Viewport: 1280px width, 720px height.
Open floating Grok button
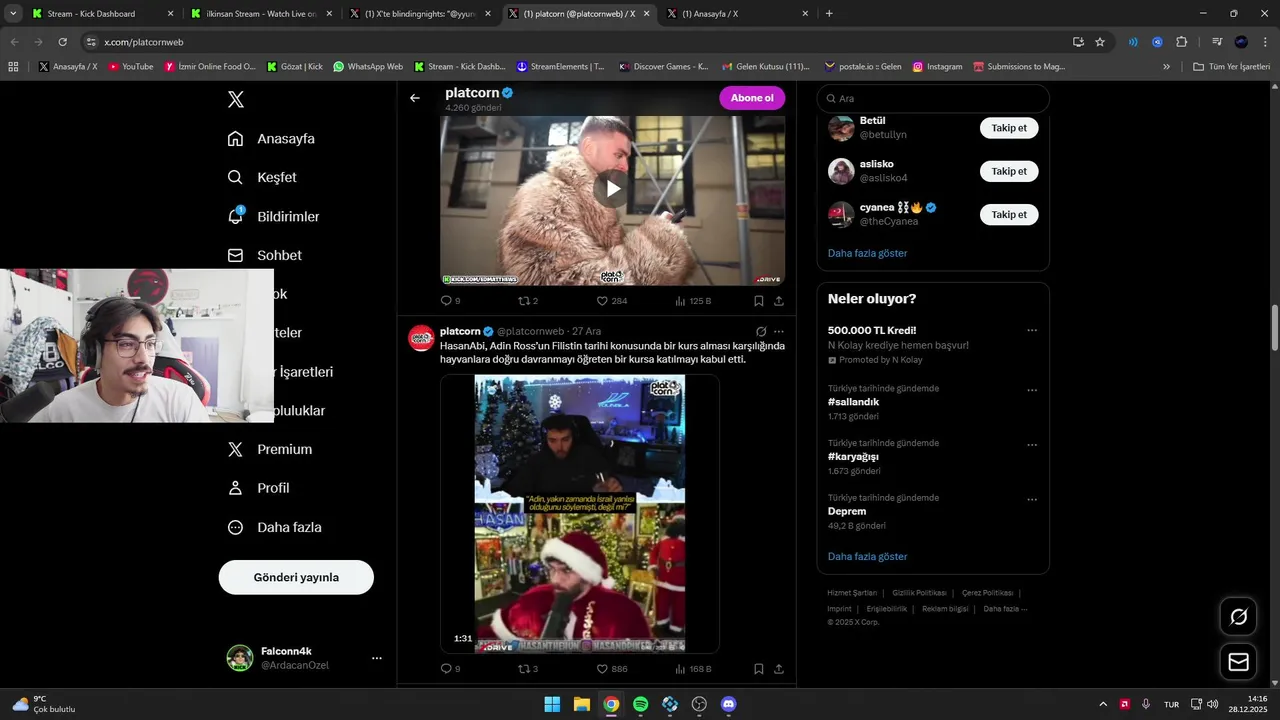click(1238, 616)
